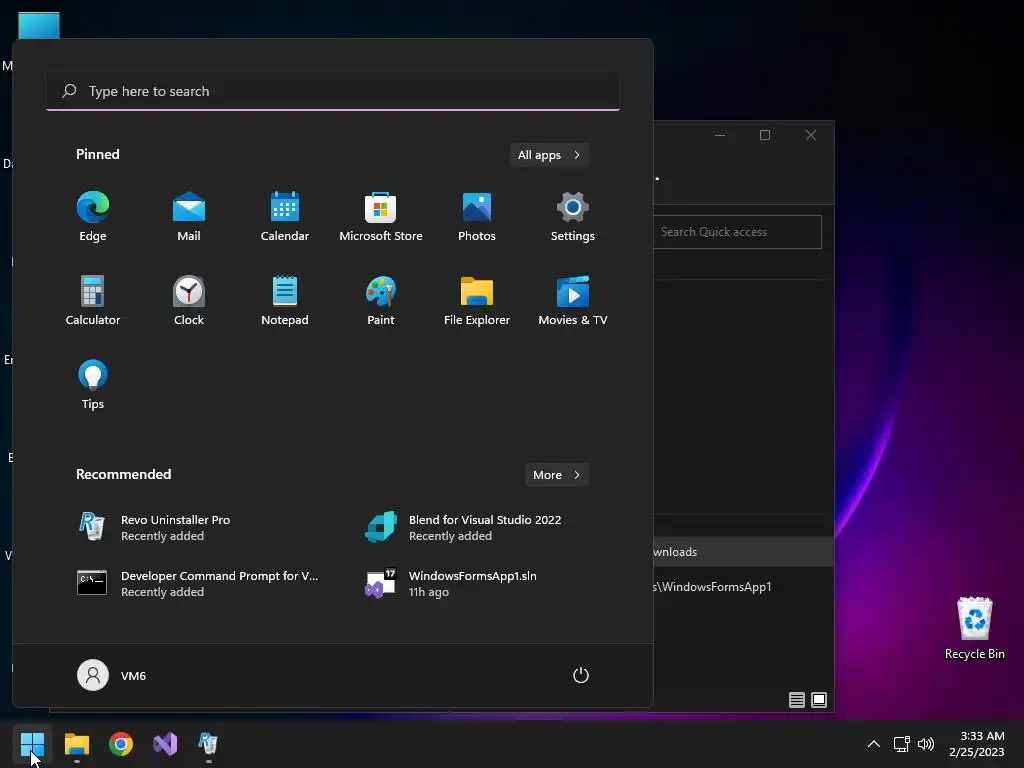The image size is (1024, 768).
Task: Click the Type here to search box
Action: coord(333,91)
